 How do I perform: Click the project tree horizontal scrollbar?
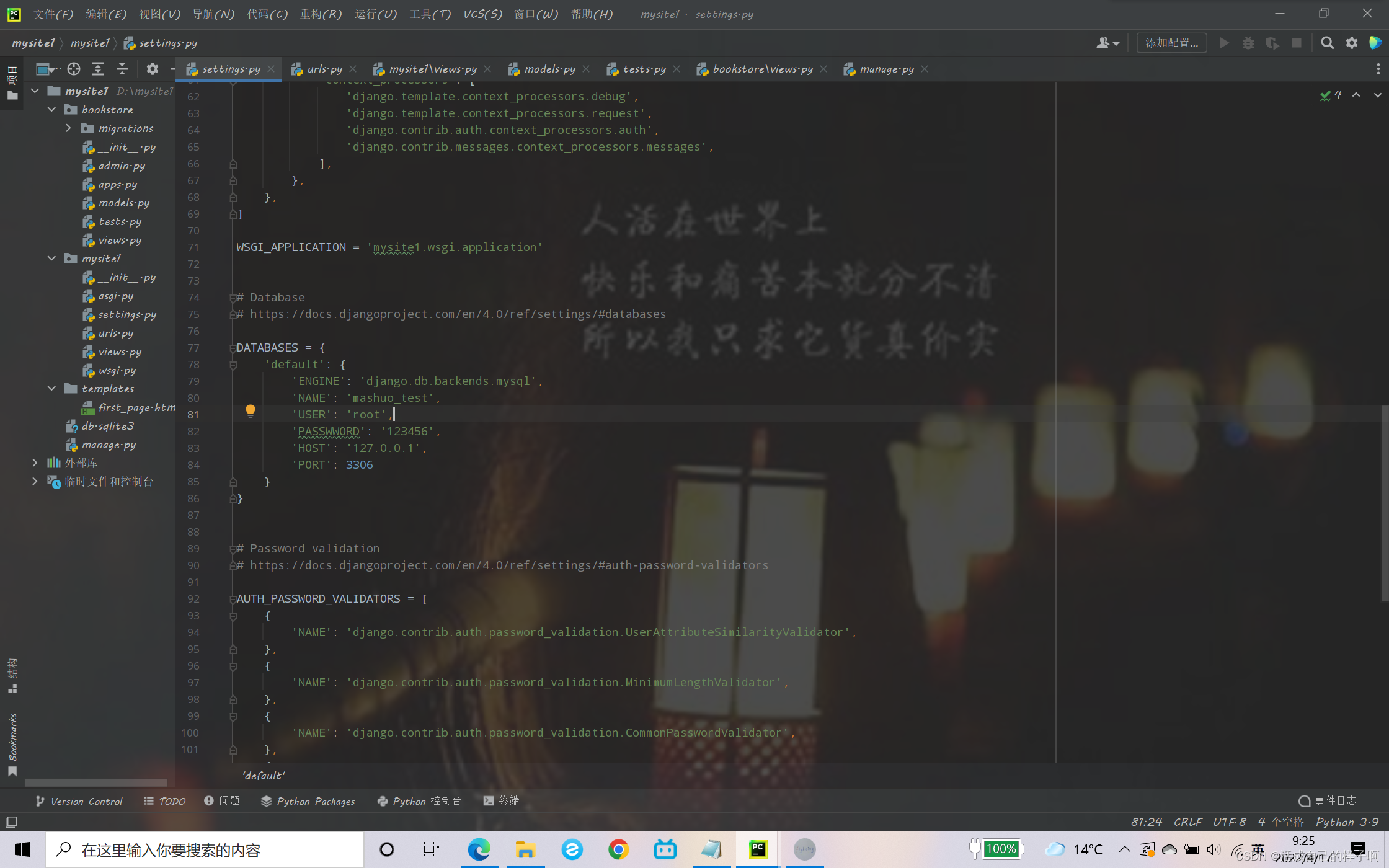pyautogui.click(x=96, y=782)
